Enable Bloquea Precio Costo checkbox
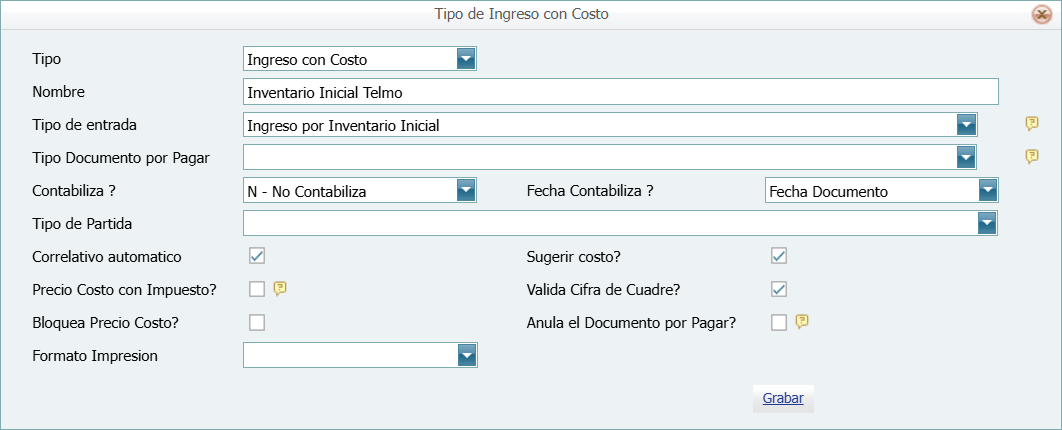The width and height of the screenshot is (1062, 430). point(257,322)
